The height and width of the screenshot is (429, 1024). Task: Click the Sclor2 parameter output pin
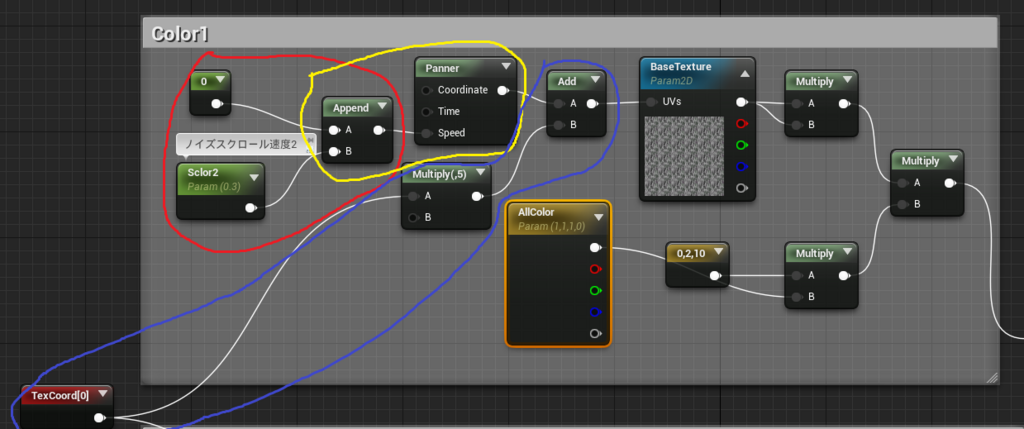(251, 208)
